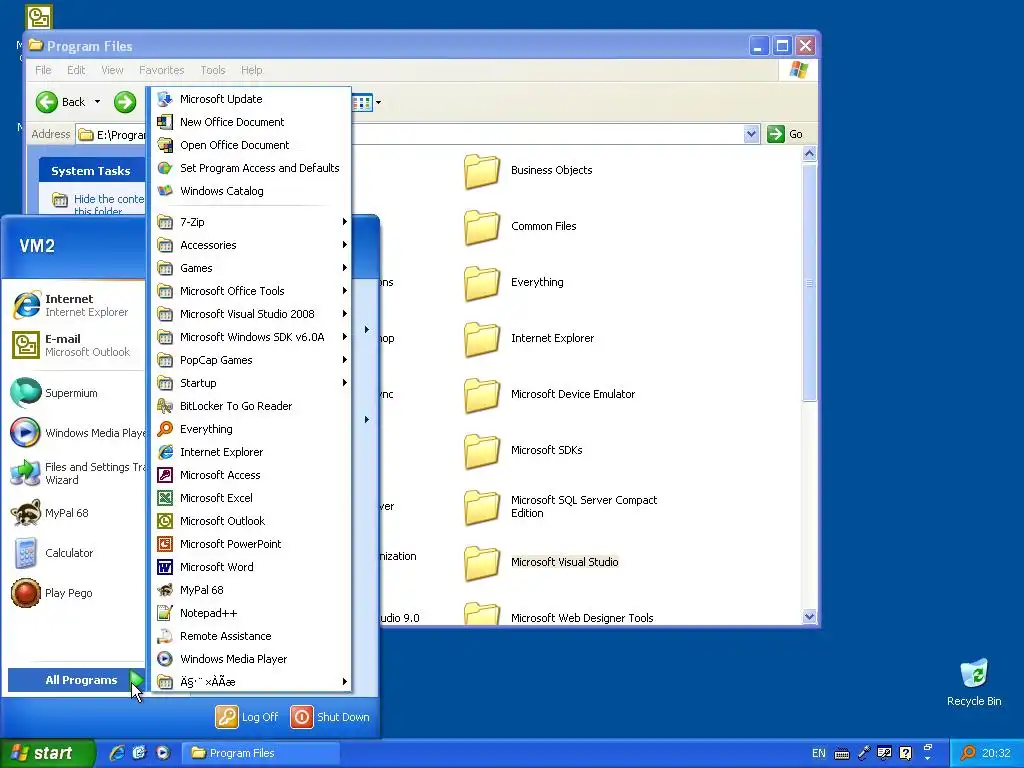Click the Everything search tray icon

968,753
